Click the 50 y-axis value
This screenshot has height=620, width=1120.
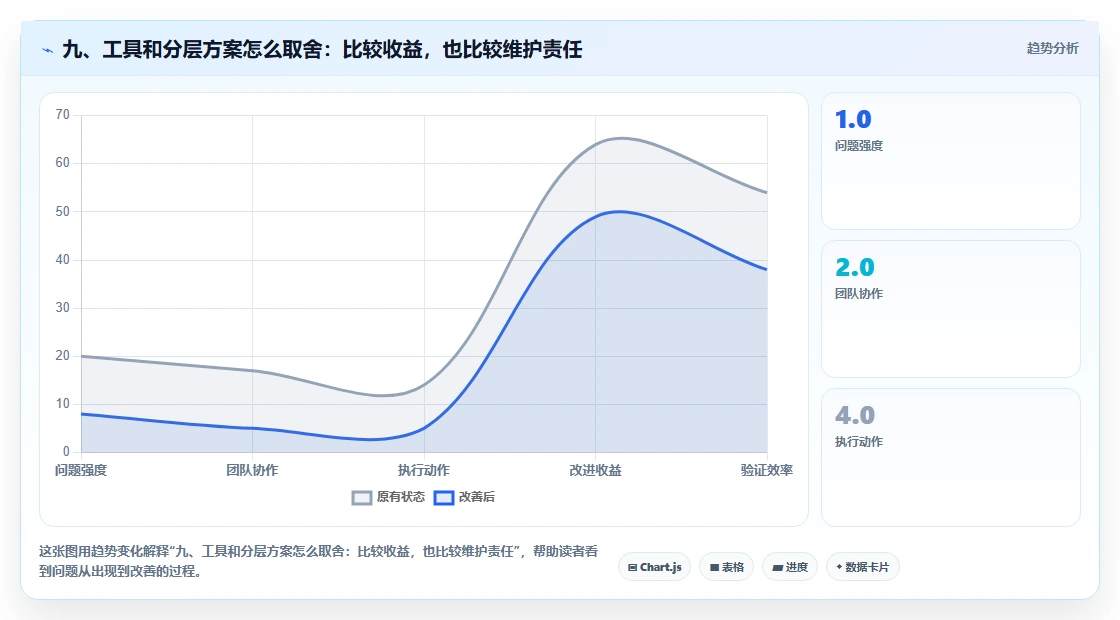pos(63,211)
